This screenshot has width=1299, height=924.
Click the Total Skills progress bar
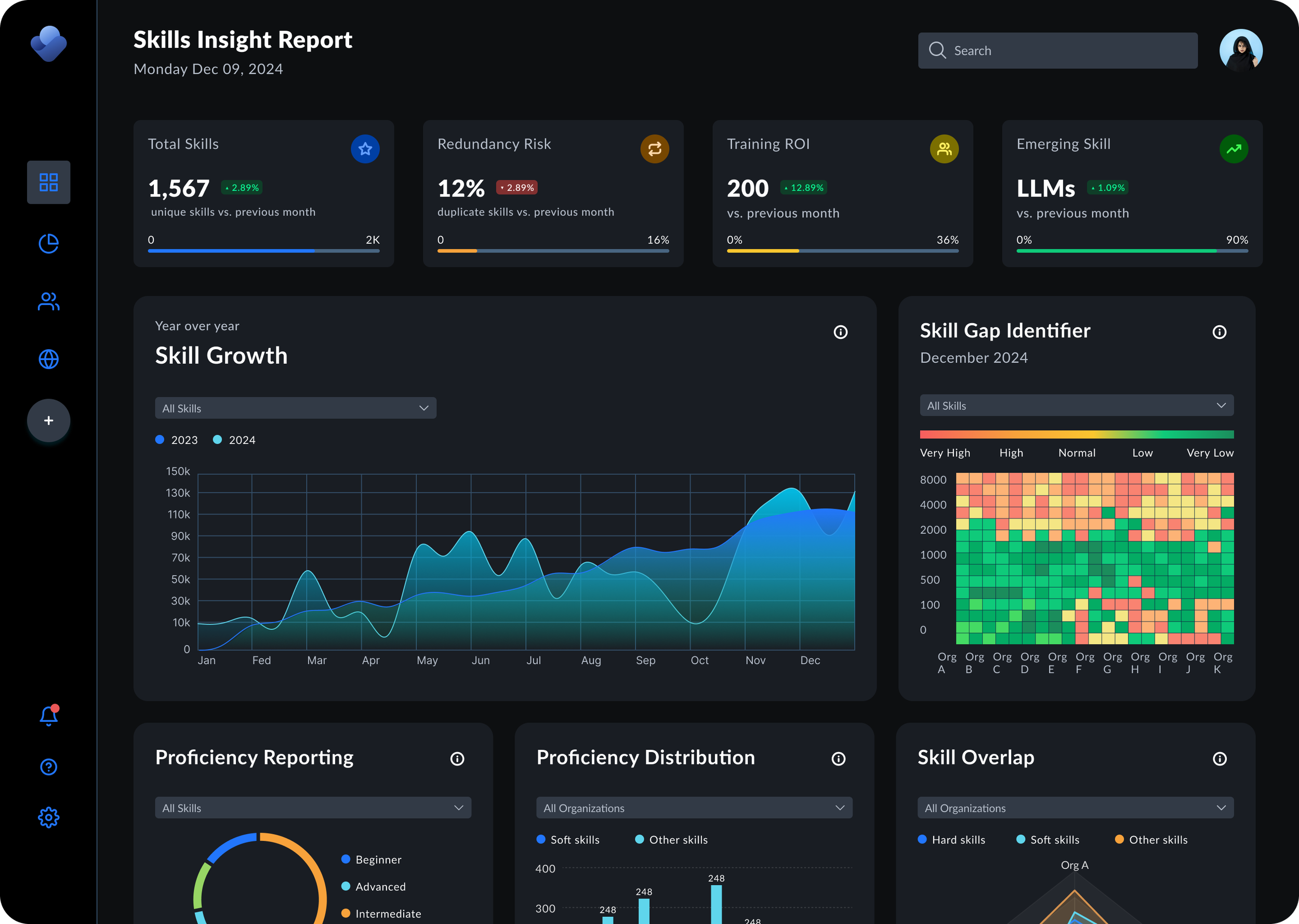coord(263,250)
